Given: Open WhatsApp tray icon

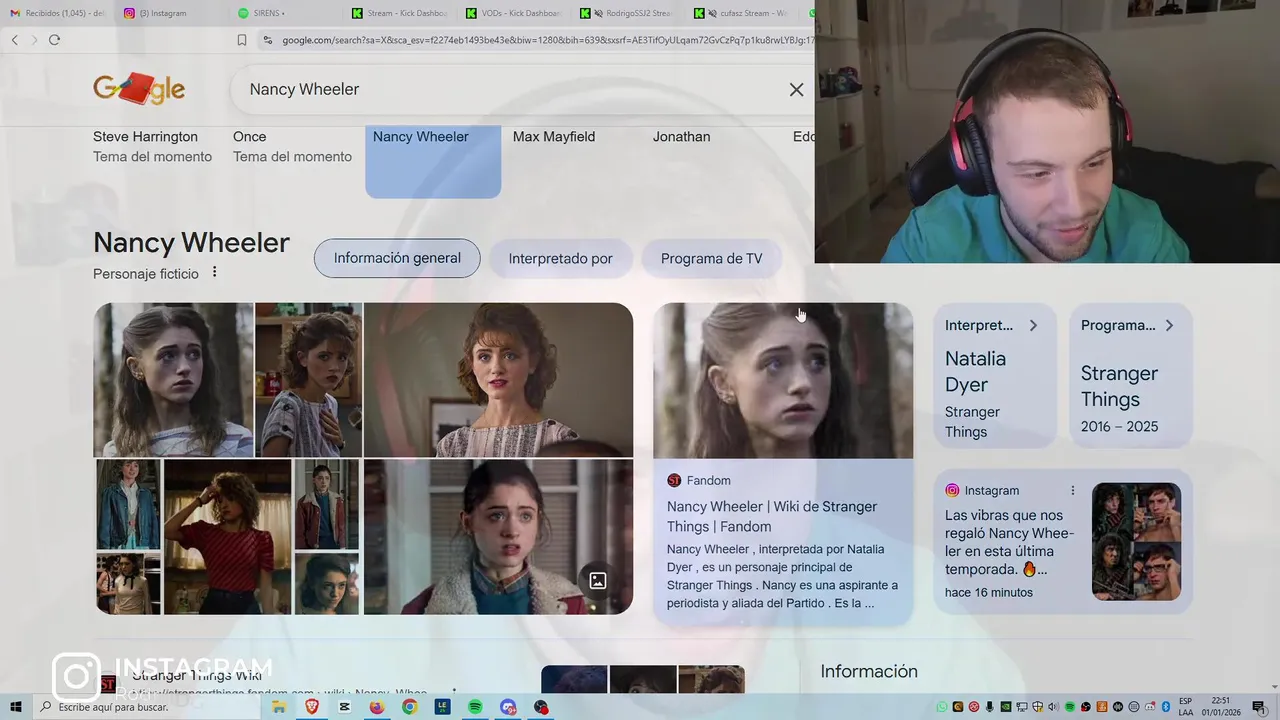Looking at the screenshot, I should [x=941, y=707].
